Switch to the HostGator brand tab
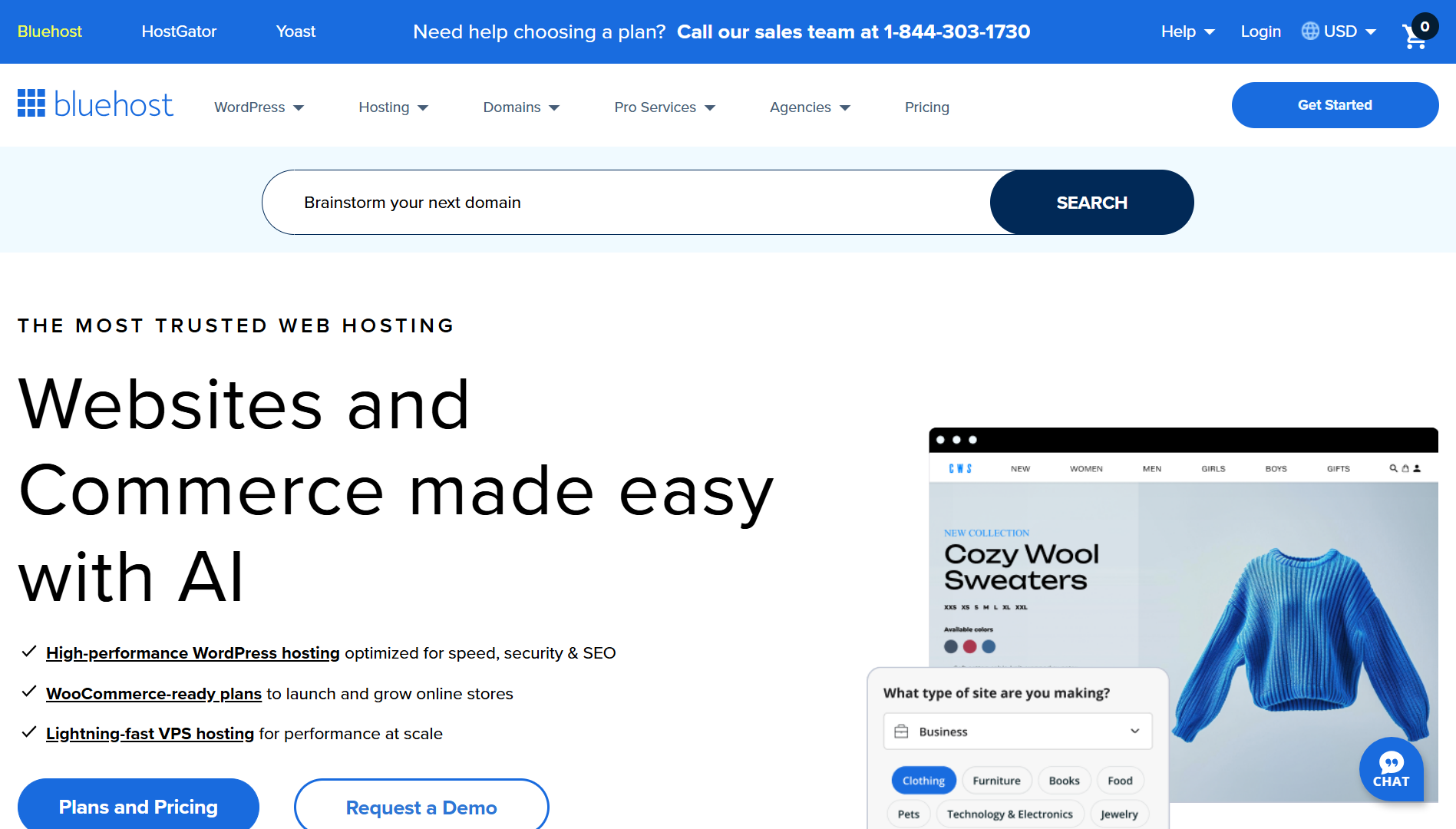 coord(179,31)
